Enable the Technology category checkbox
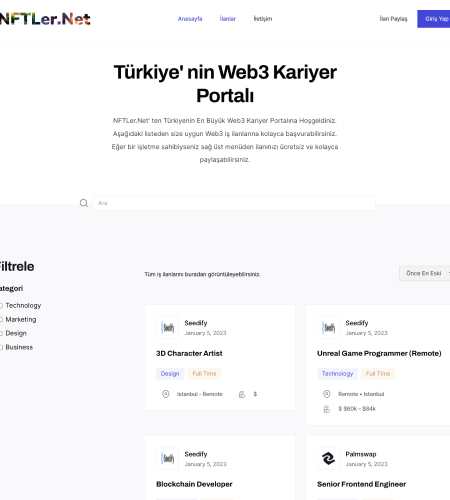Image resolution: width=450 pixels, height=500 pixels. point(1,306)
